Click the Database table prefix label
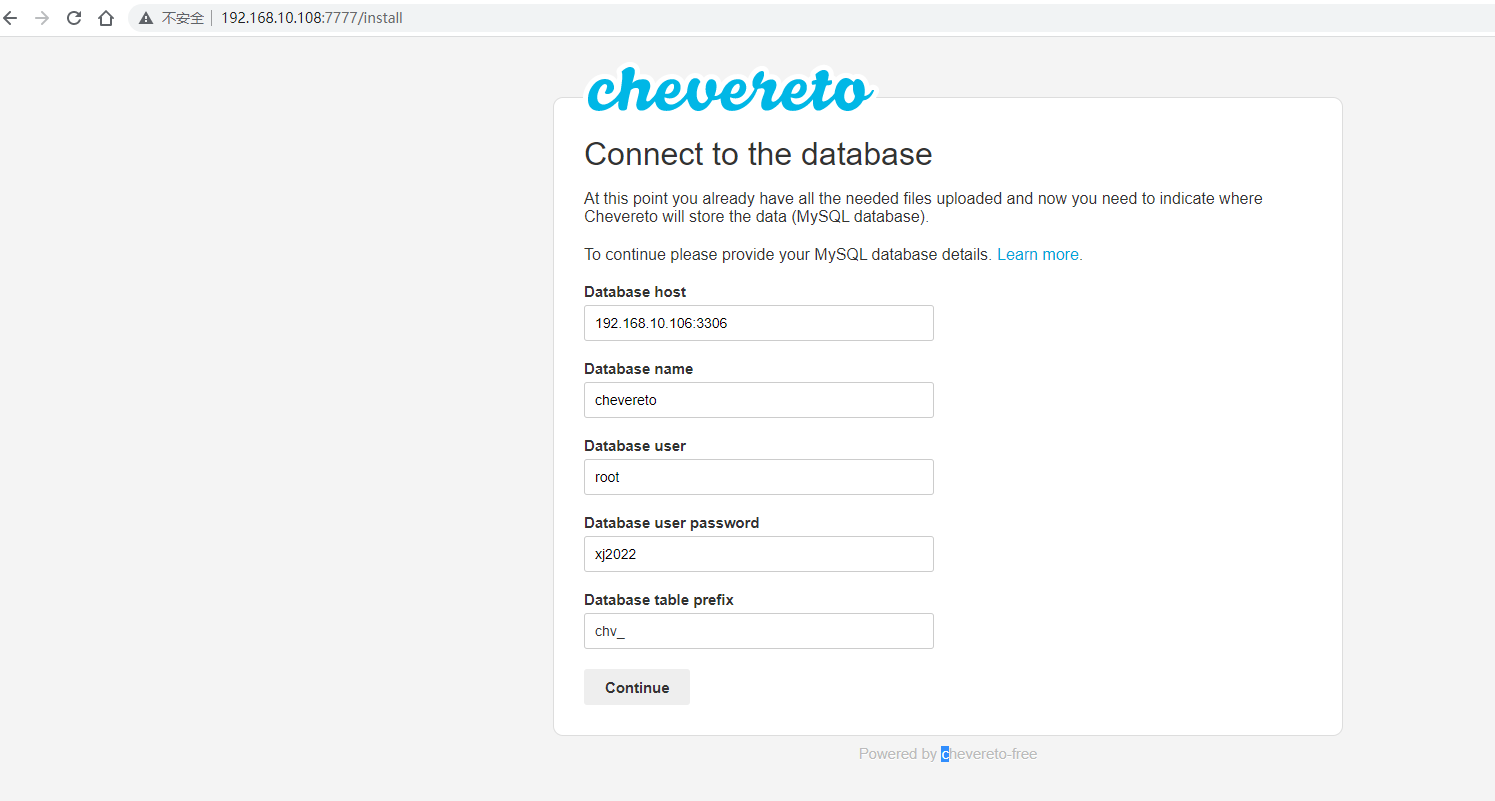This screenshot has height=801, width=1495. 659,600
